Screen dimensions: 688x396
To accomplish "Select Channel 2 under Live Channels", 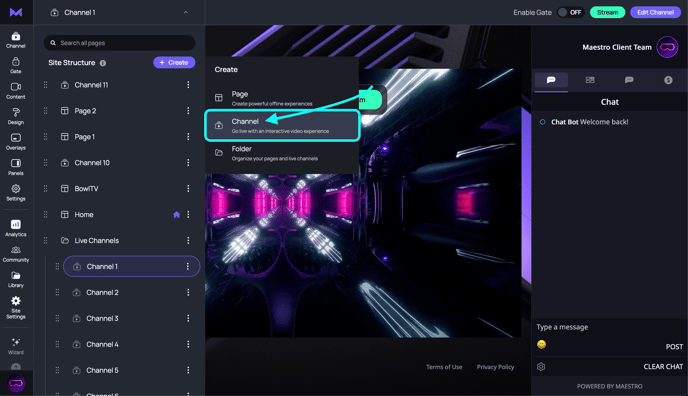I will tap(102, 292).
